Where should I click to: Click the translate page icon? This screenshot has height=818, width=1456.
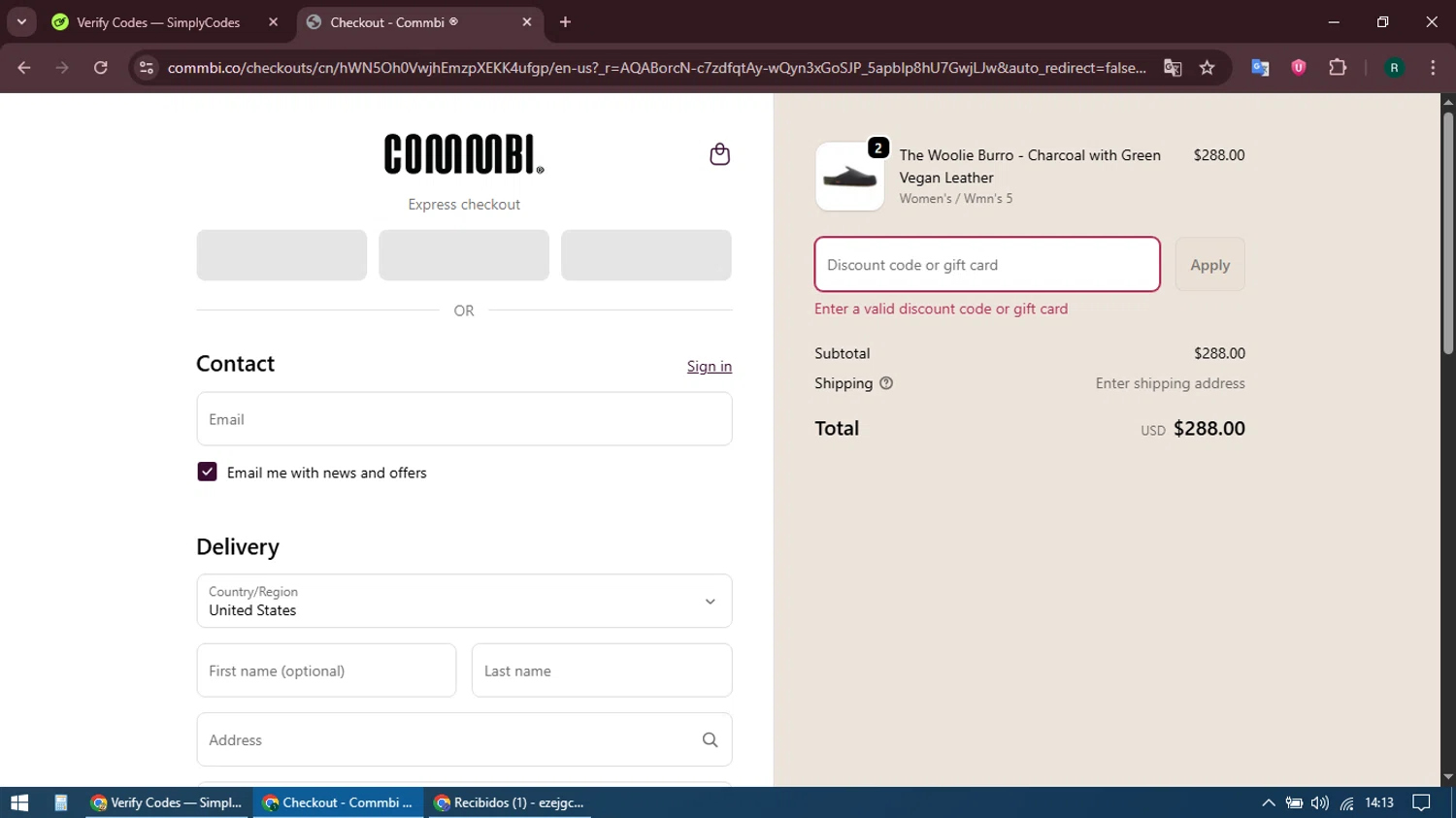point(1173,68)
